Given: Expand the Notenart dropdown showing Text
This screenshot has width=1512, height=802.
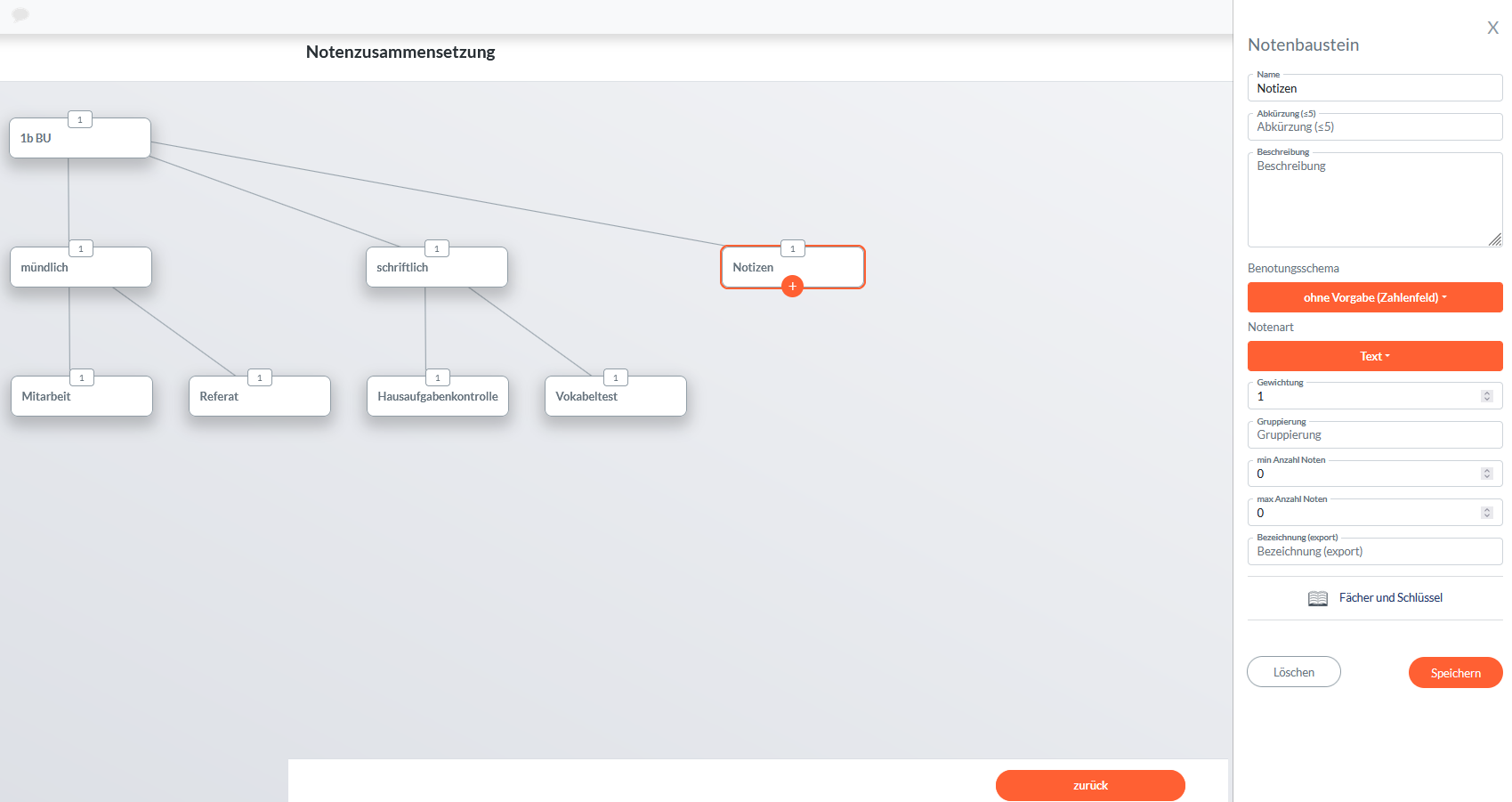Looking at the screenshot, I should [x=1374, y=356].
